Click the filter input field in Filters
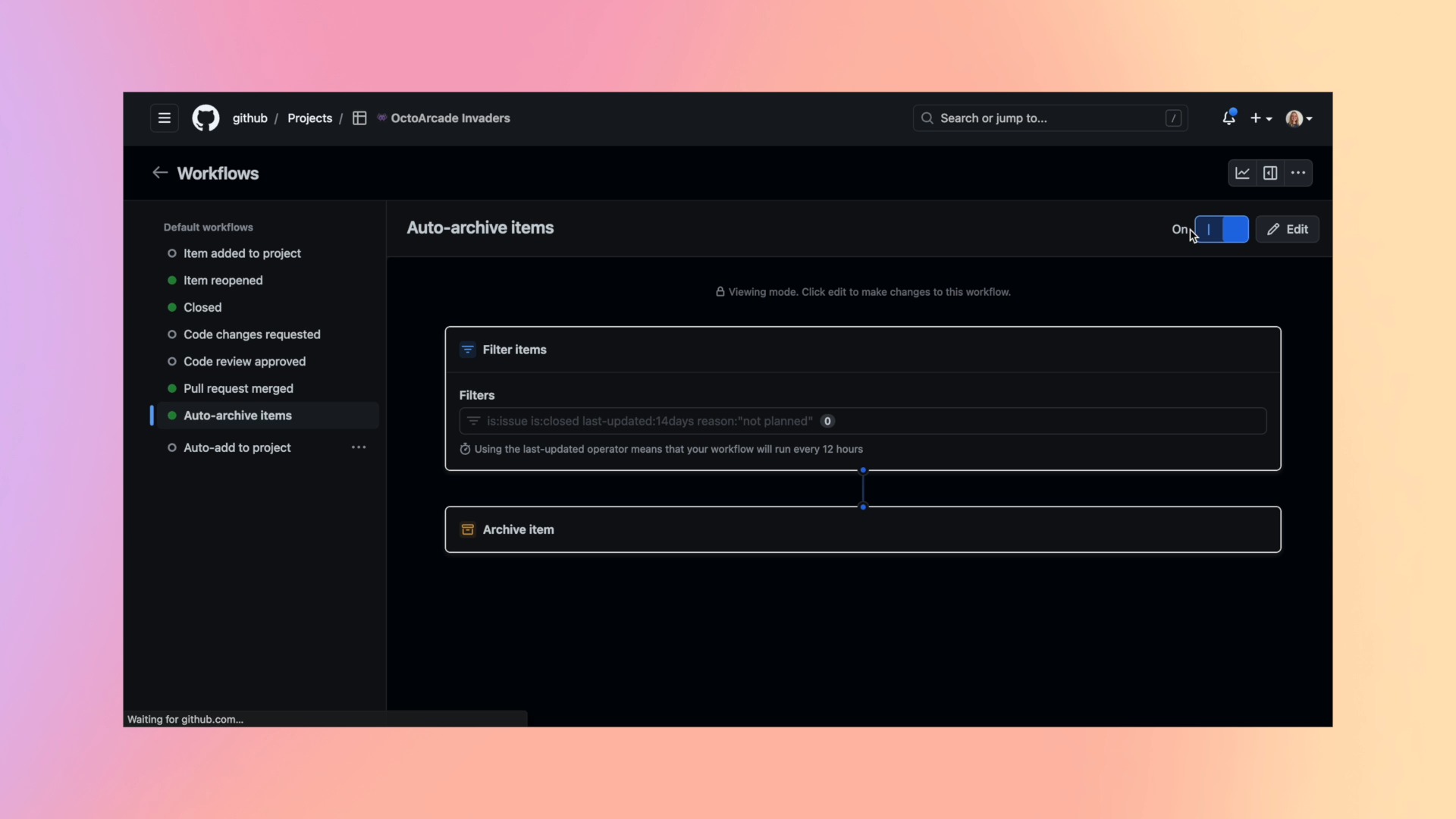 pyautogui.click(x=862, y=420)
